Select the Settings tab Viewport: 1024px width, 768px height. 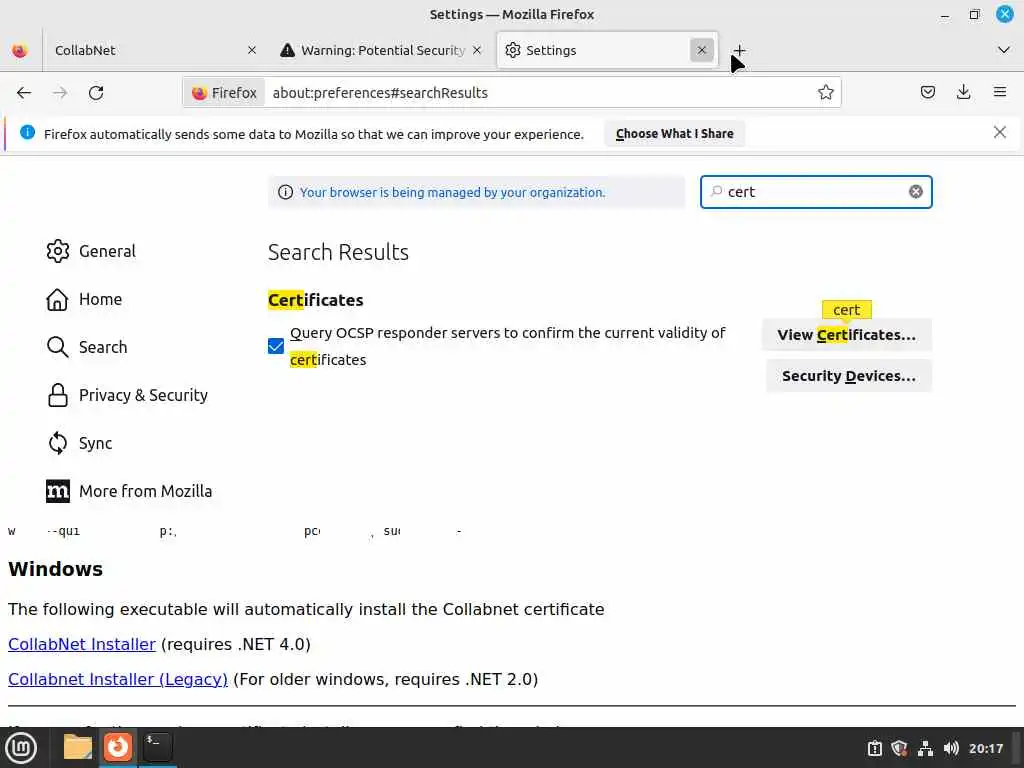[607, 50]
